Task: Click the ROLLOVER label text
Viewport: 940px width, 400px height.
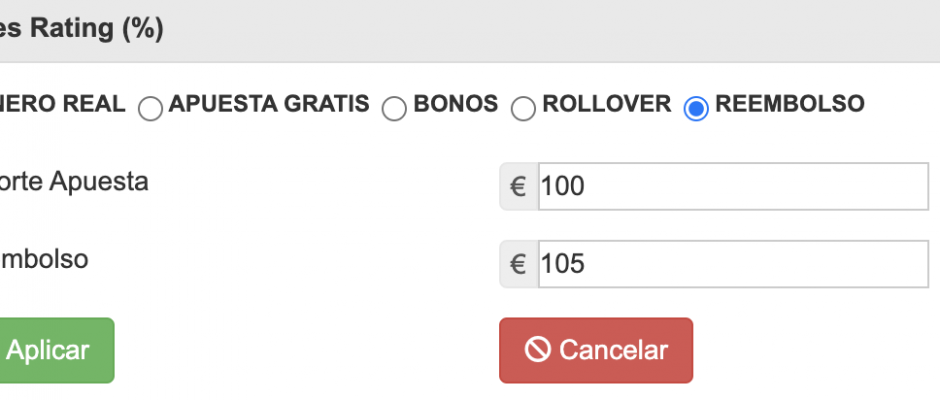Action: (x=607, y=104)
